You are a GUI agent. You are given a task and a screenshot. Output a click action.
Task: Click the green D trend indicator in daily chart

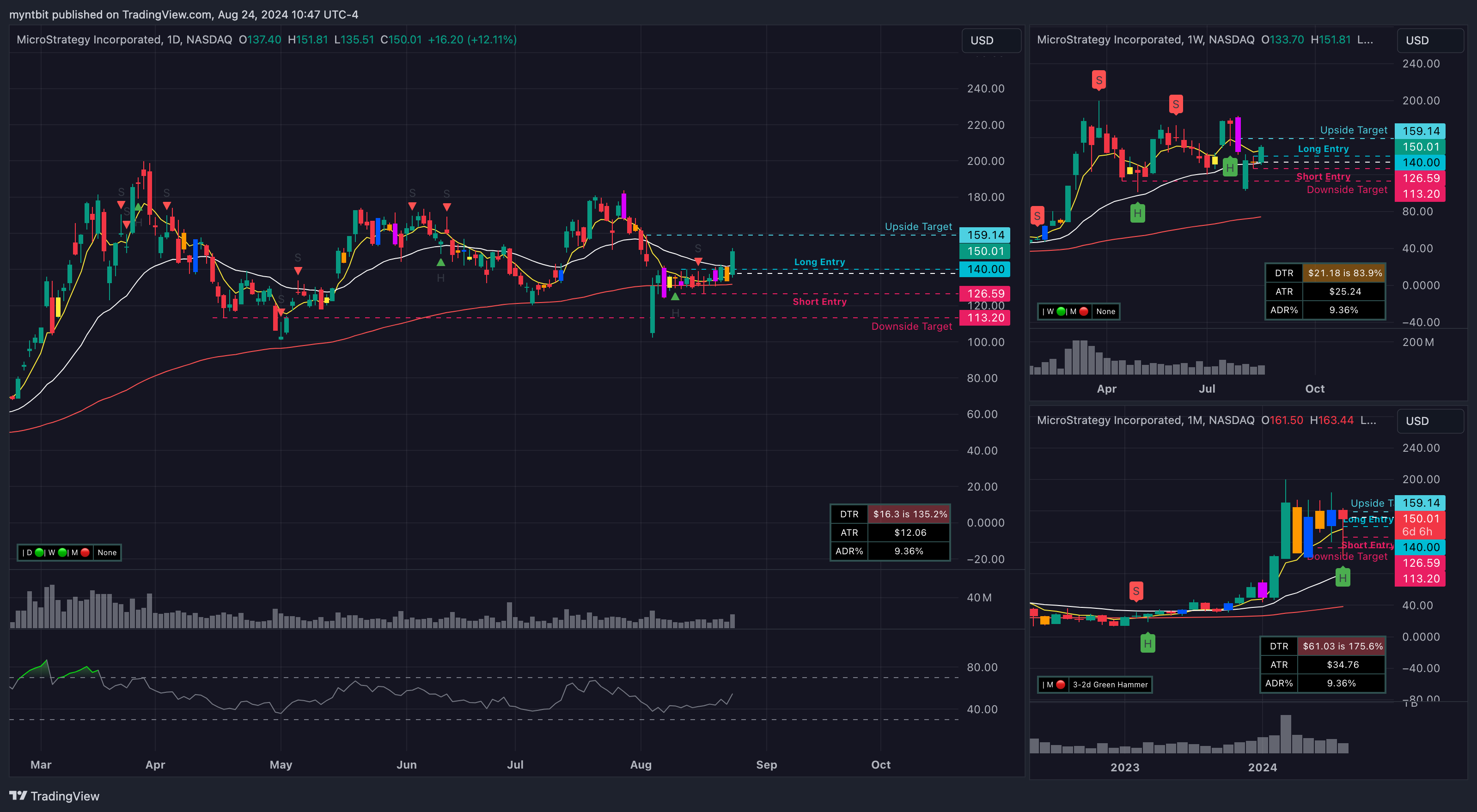point(39,552)
